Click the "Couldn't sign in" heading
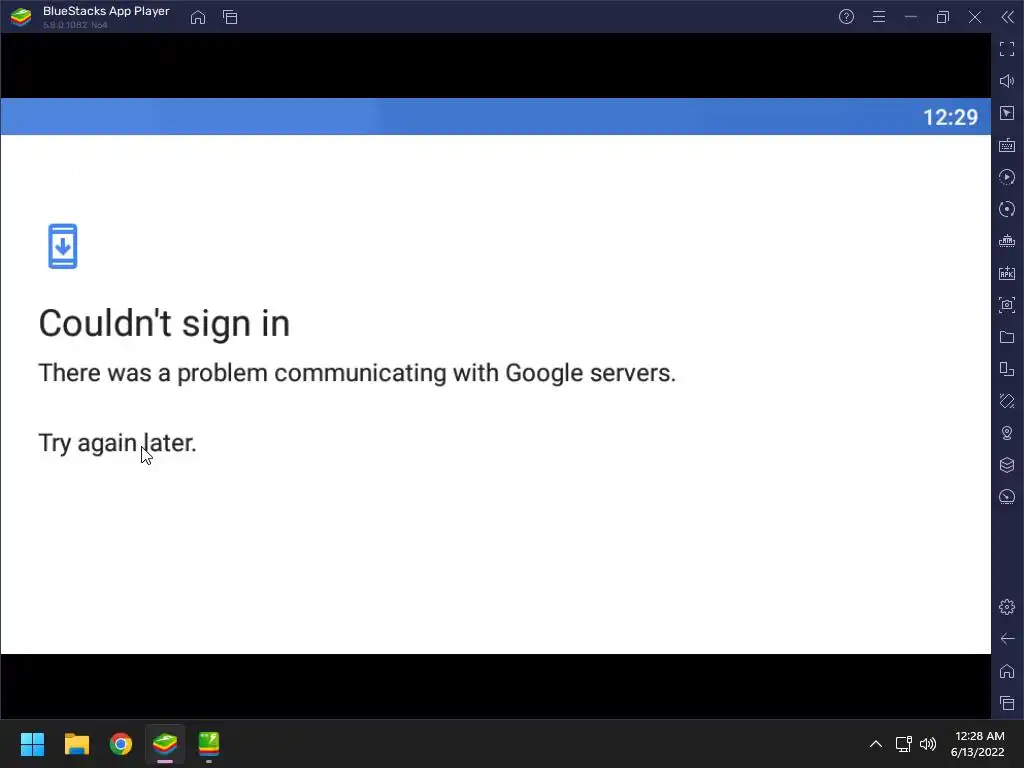 pos(164,323)
